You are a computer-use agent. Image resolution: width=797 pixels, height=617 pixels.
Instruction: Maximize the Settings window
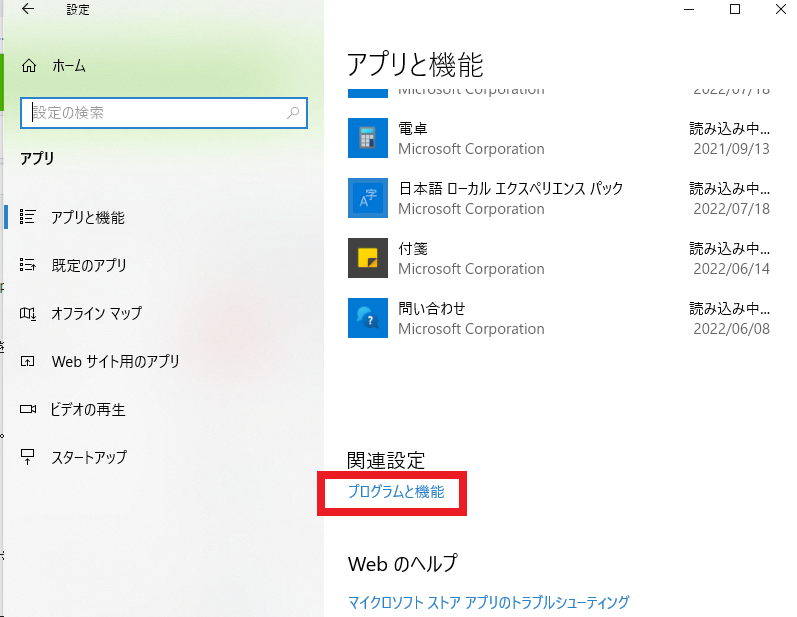[734, 9]
